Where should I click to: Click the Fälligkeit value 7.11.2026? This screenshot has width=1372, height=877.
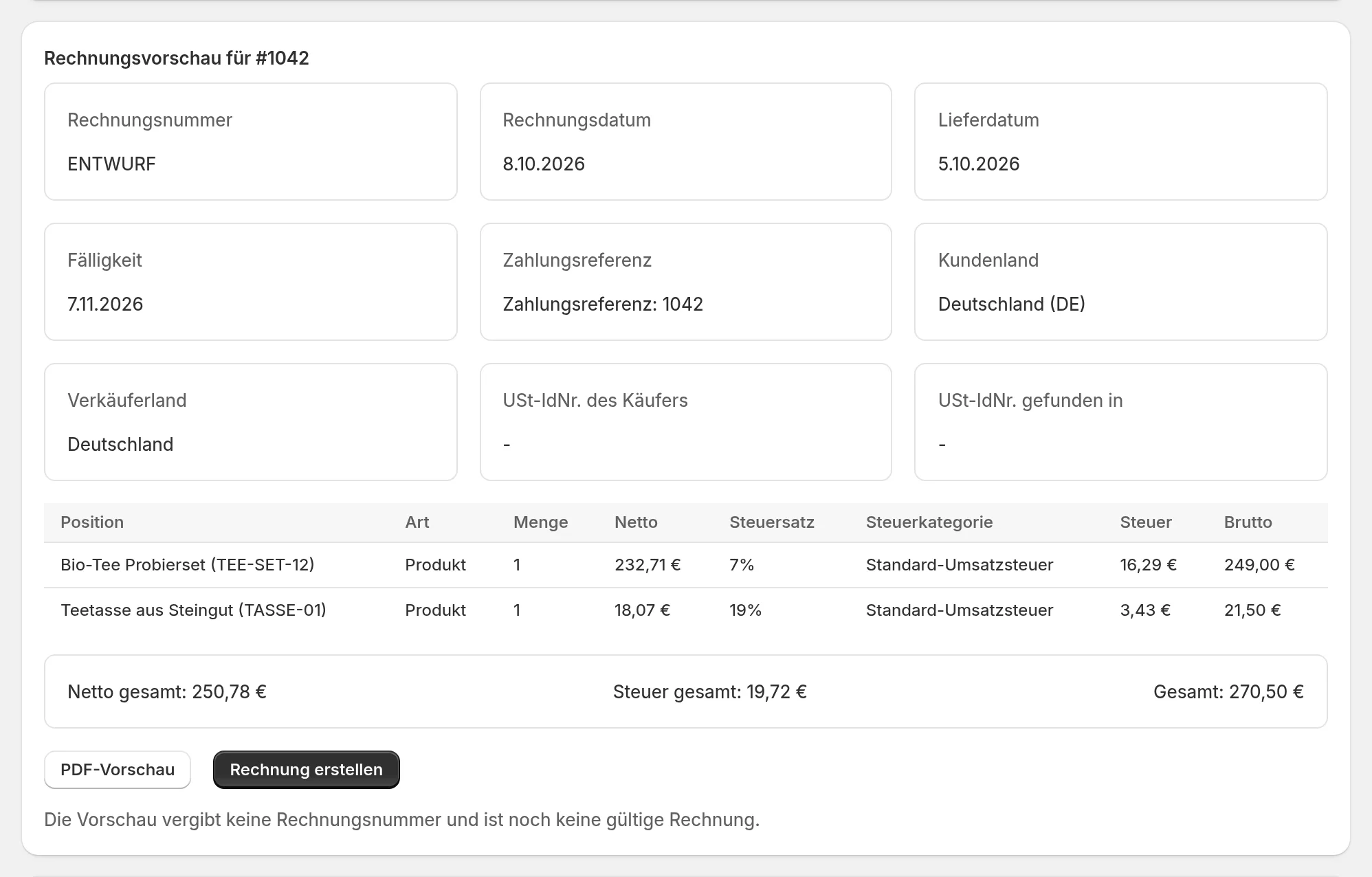(x=105, y=304)
